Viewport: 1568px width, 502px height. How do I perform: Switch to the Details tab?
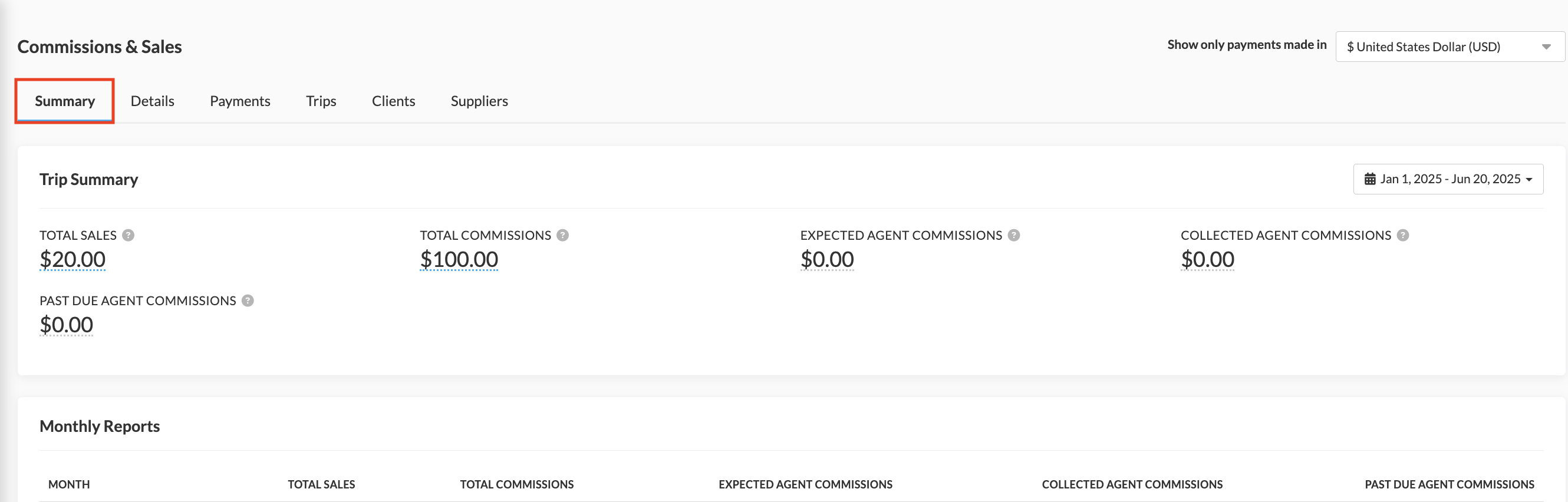(x=152, y=101)
